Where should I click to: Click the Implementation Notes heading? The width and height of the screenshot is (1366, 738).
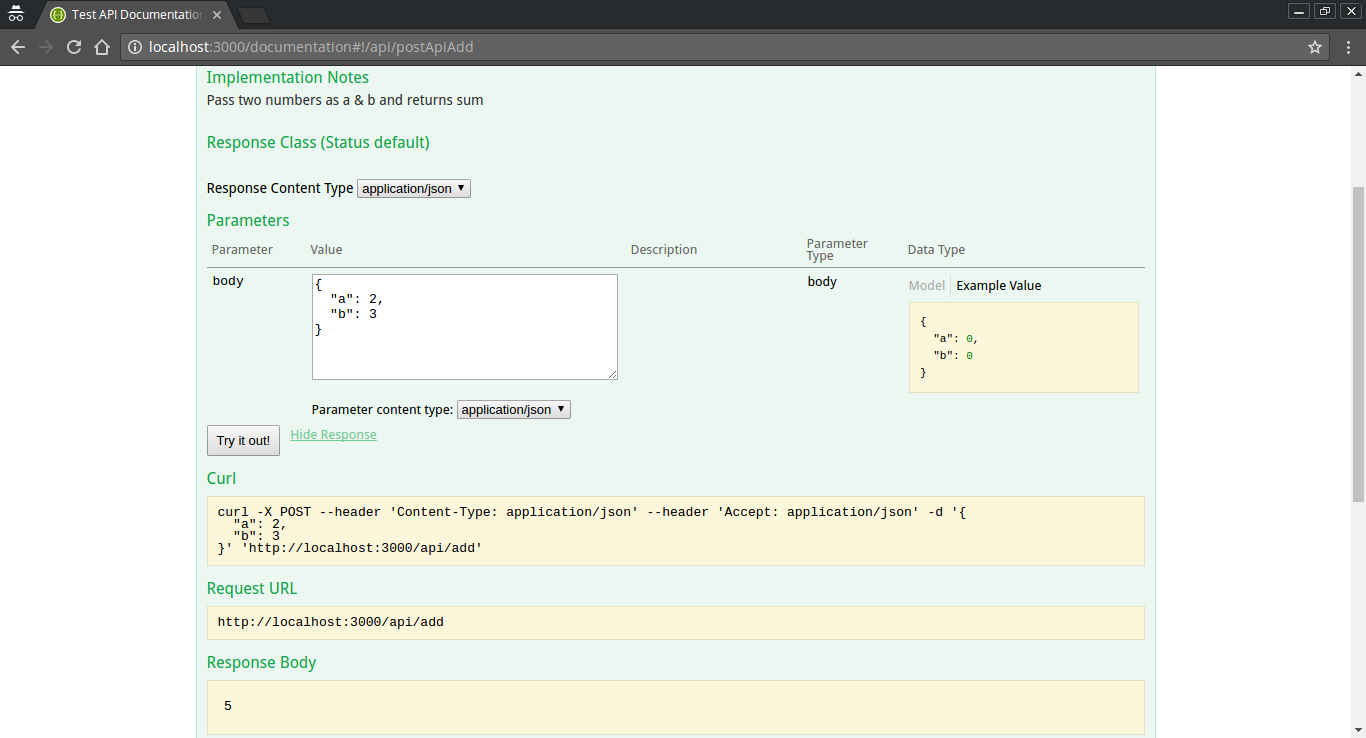click(x=288, y=77)
